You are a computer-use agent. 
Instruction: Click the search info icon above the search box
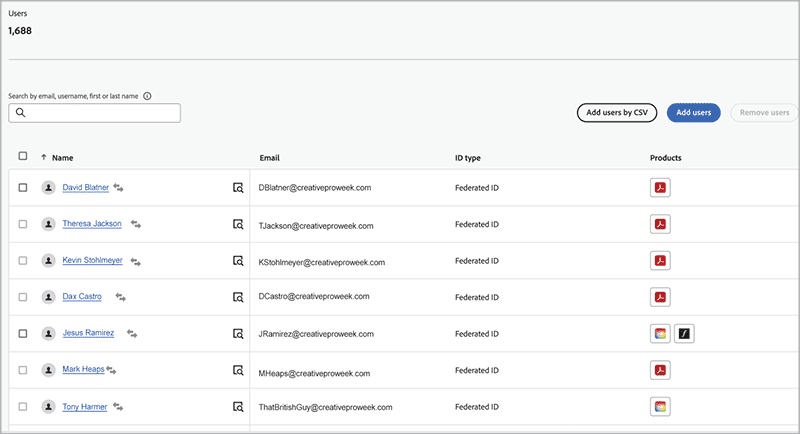[x=147, y=96]
